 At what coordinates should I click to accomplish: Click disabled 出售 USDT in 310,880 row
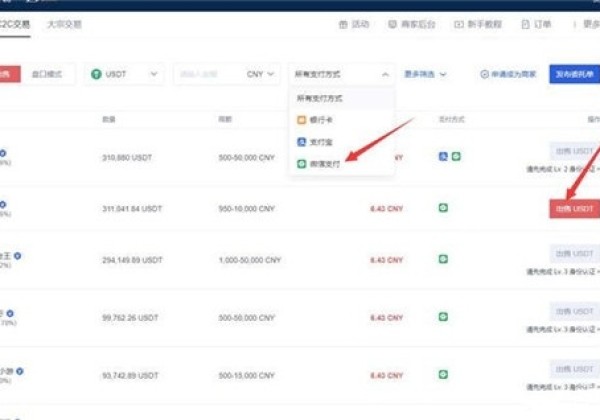[x=574, y=151]
